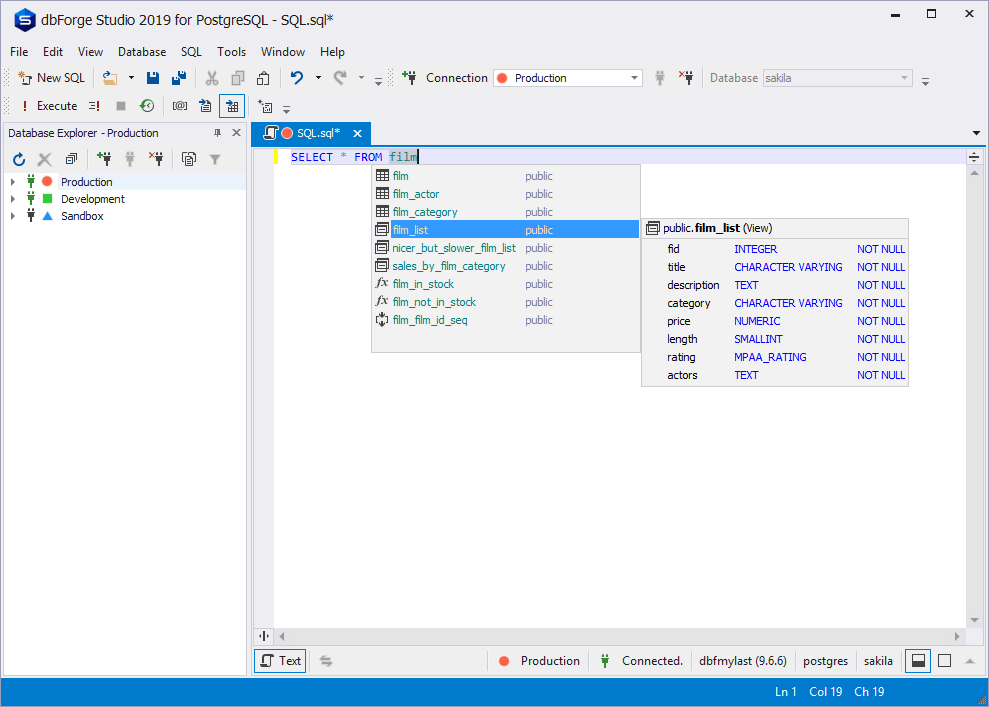Undo the last action
Viewport: 989px width, 707px height.
[x=296, y=78]
